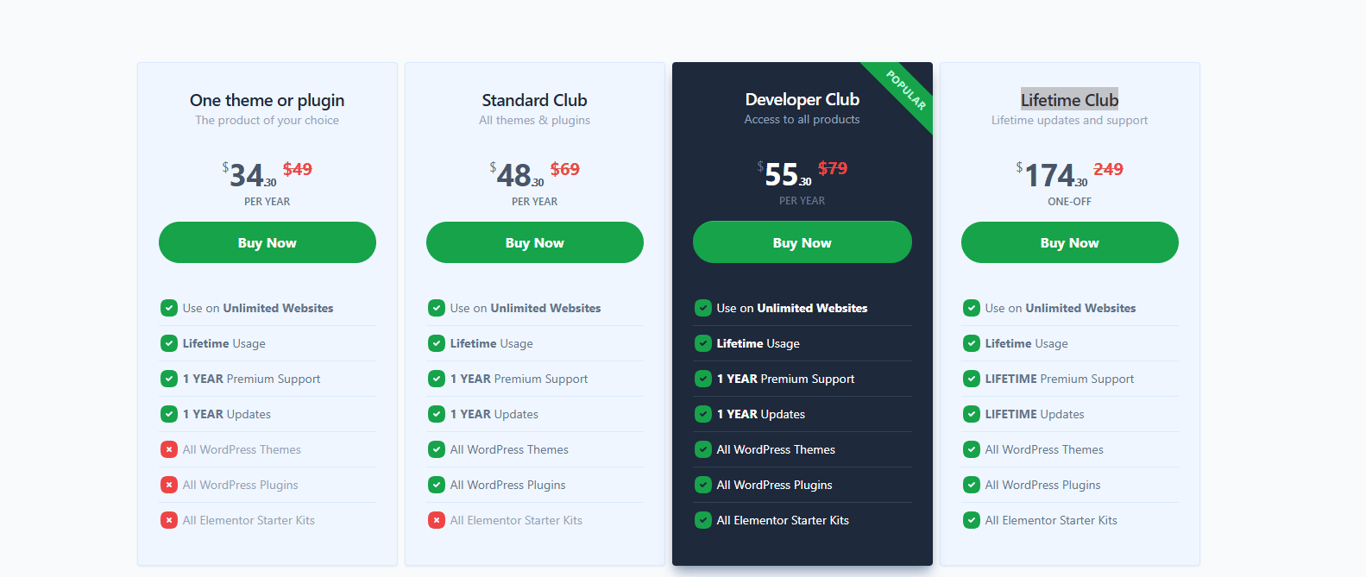The image size is (1366, 577).
Task: Click PER YEAR label under Developer Club price
Action: (x=802, y=200)
